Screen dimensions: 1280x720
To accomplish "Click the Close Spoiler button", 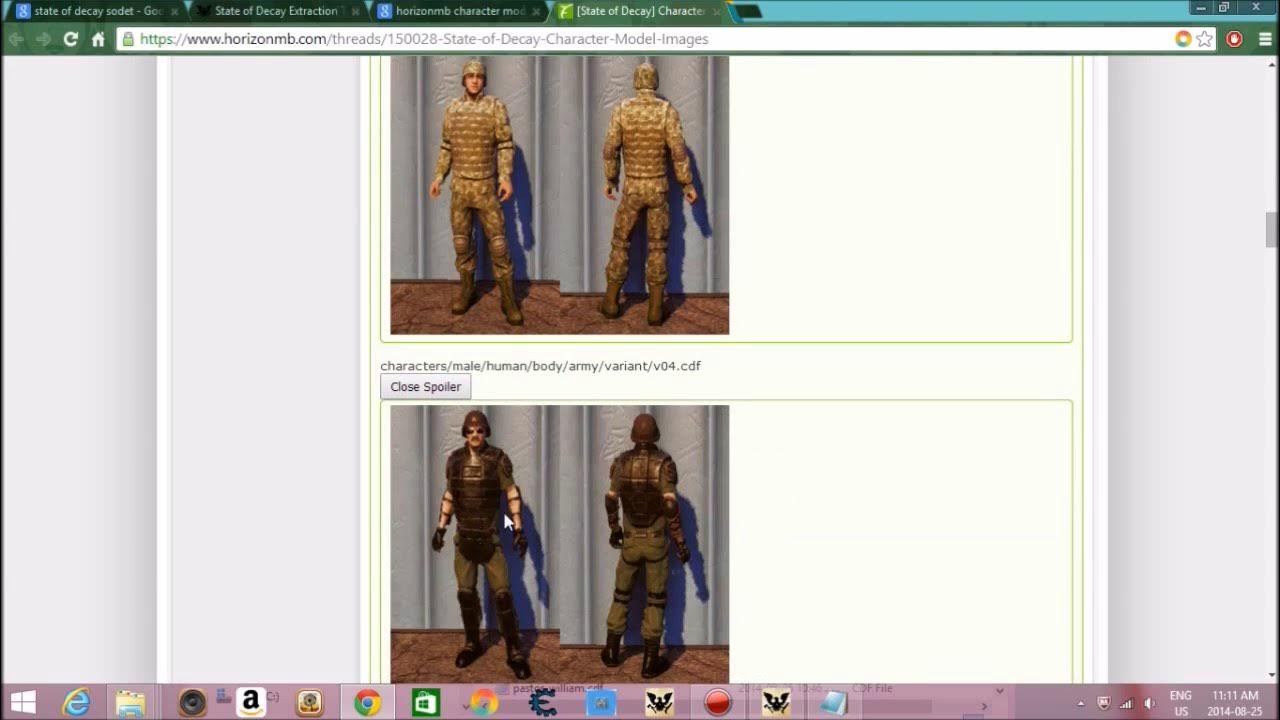I will (x=425, y=387).
